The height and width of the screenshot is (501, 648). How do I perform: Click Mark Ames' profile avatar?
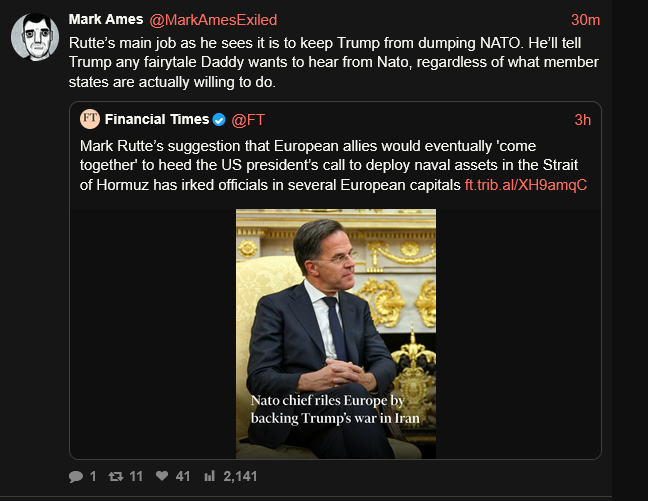point(33,37)
